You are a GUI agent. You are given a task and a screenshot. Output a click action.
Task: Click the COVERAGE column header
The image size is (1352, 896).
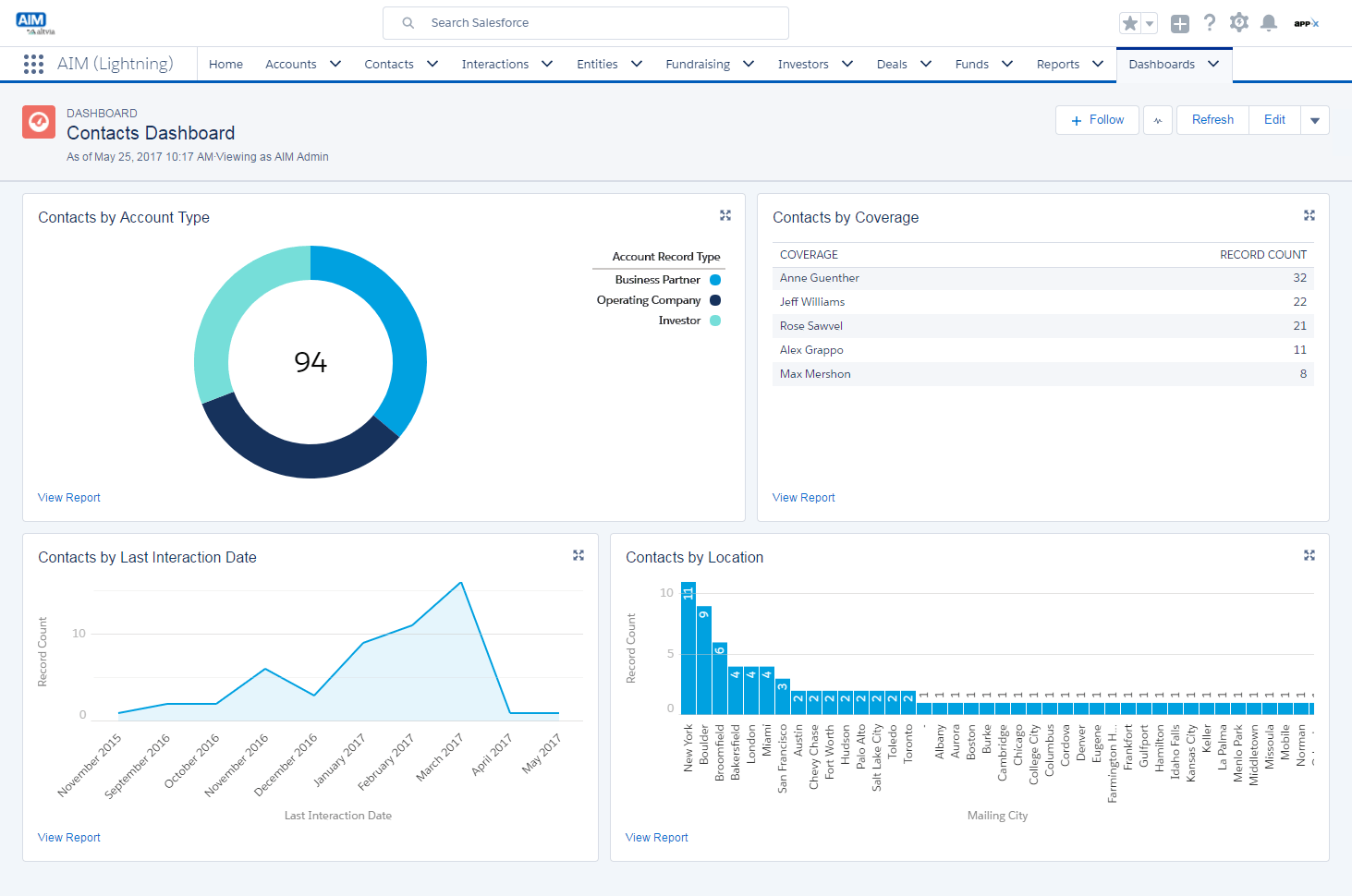coord(809,255)
